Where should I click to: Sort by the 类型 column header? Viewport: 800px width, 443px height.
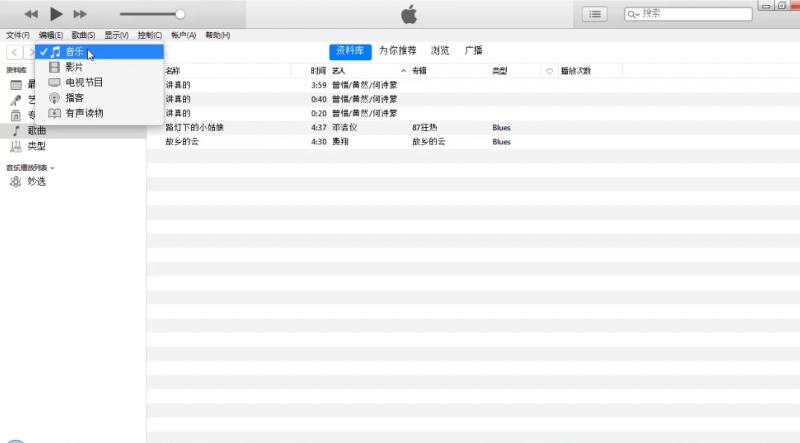point(499,71)
